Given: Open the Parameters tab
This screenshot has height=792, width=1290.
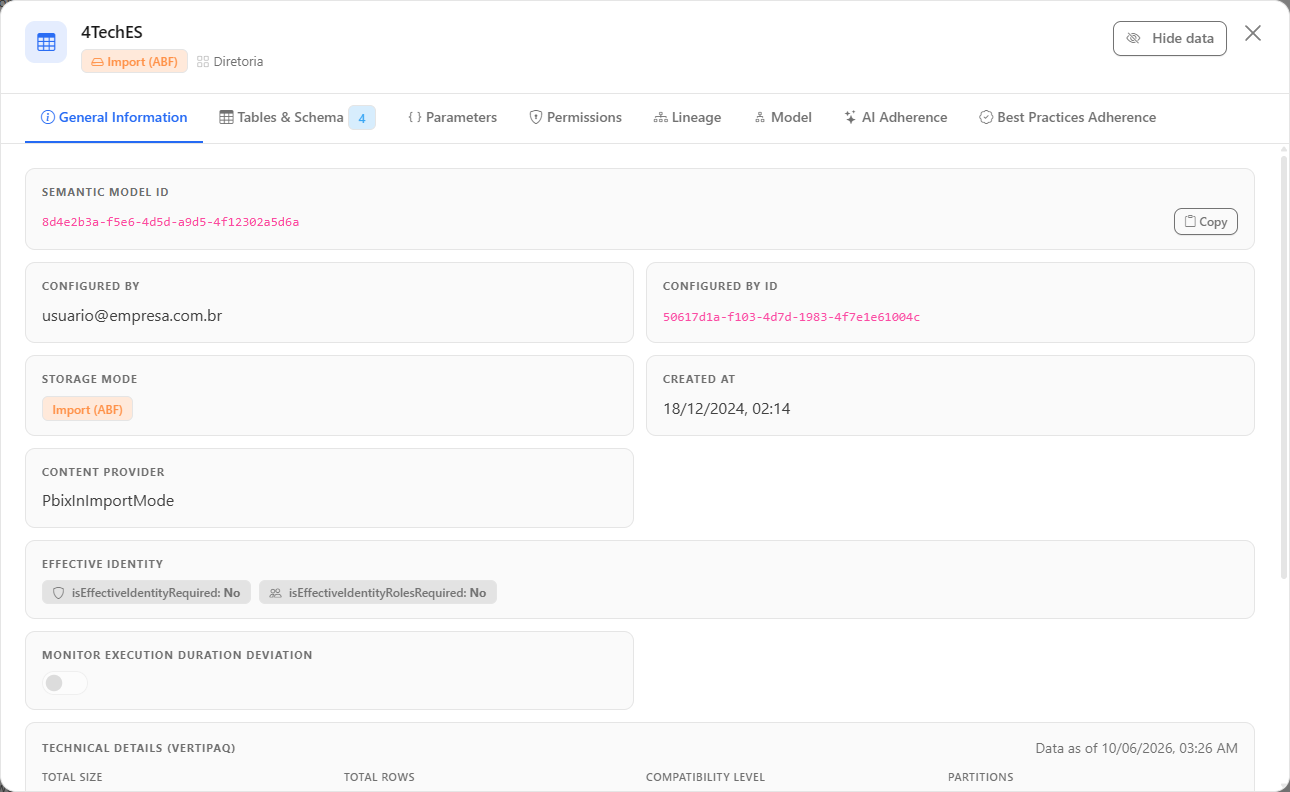Looking at the screenshot, I should (x=452, y=117).
